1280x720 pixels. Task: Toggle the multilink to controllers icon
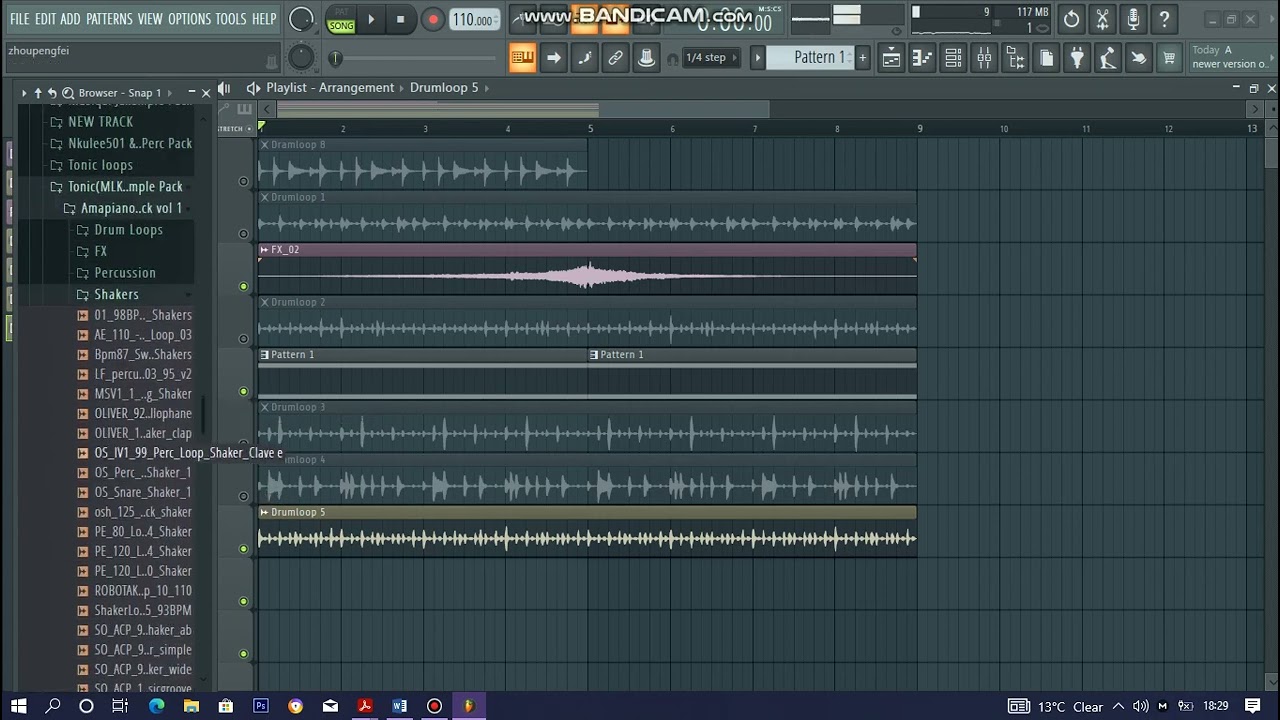tap(646, 58)
